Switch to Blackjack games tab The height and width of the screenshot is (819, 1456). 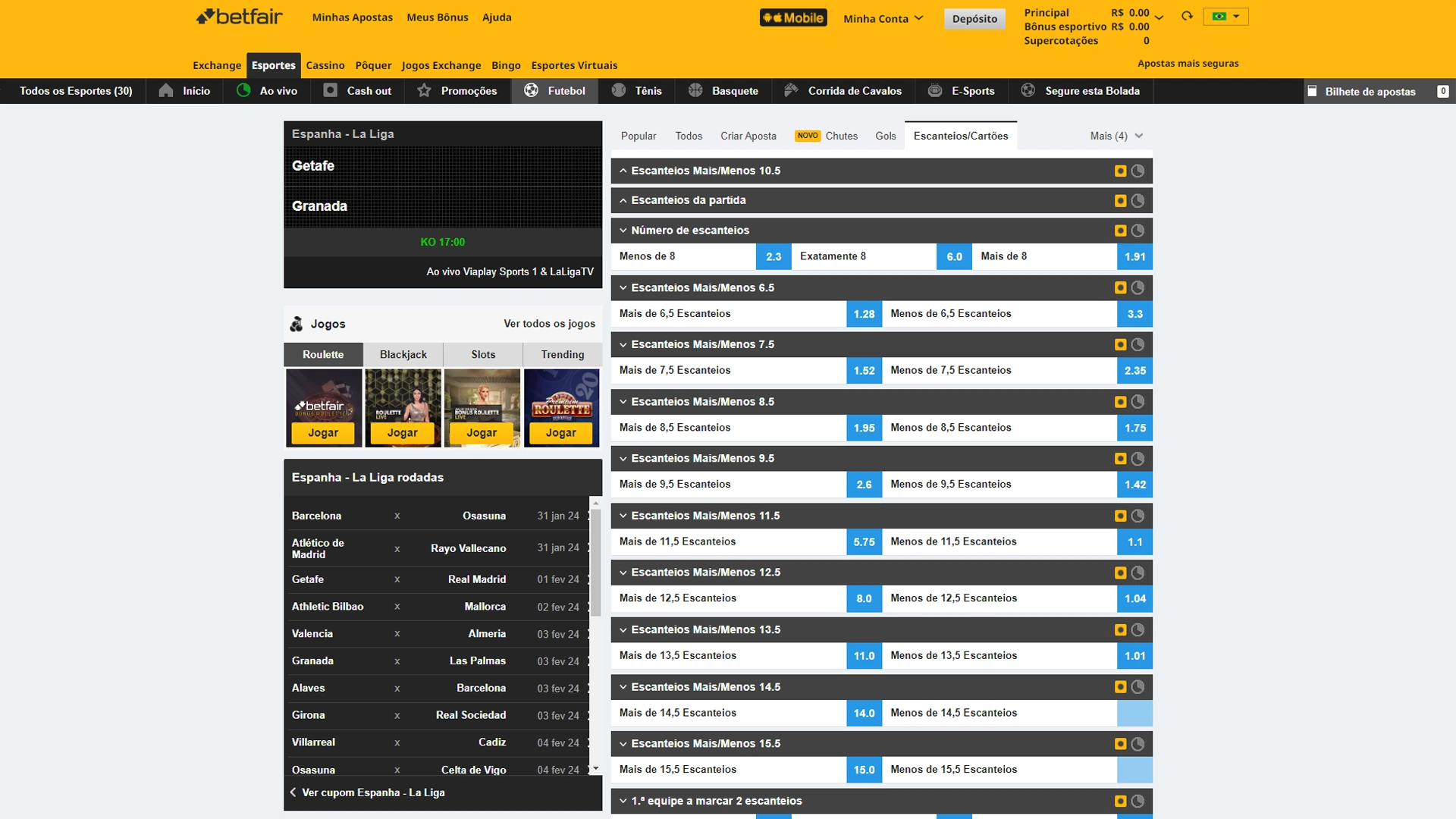pos(403,354)
